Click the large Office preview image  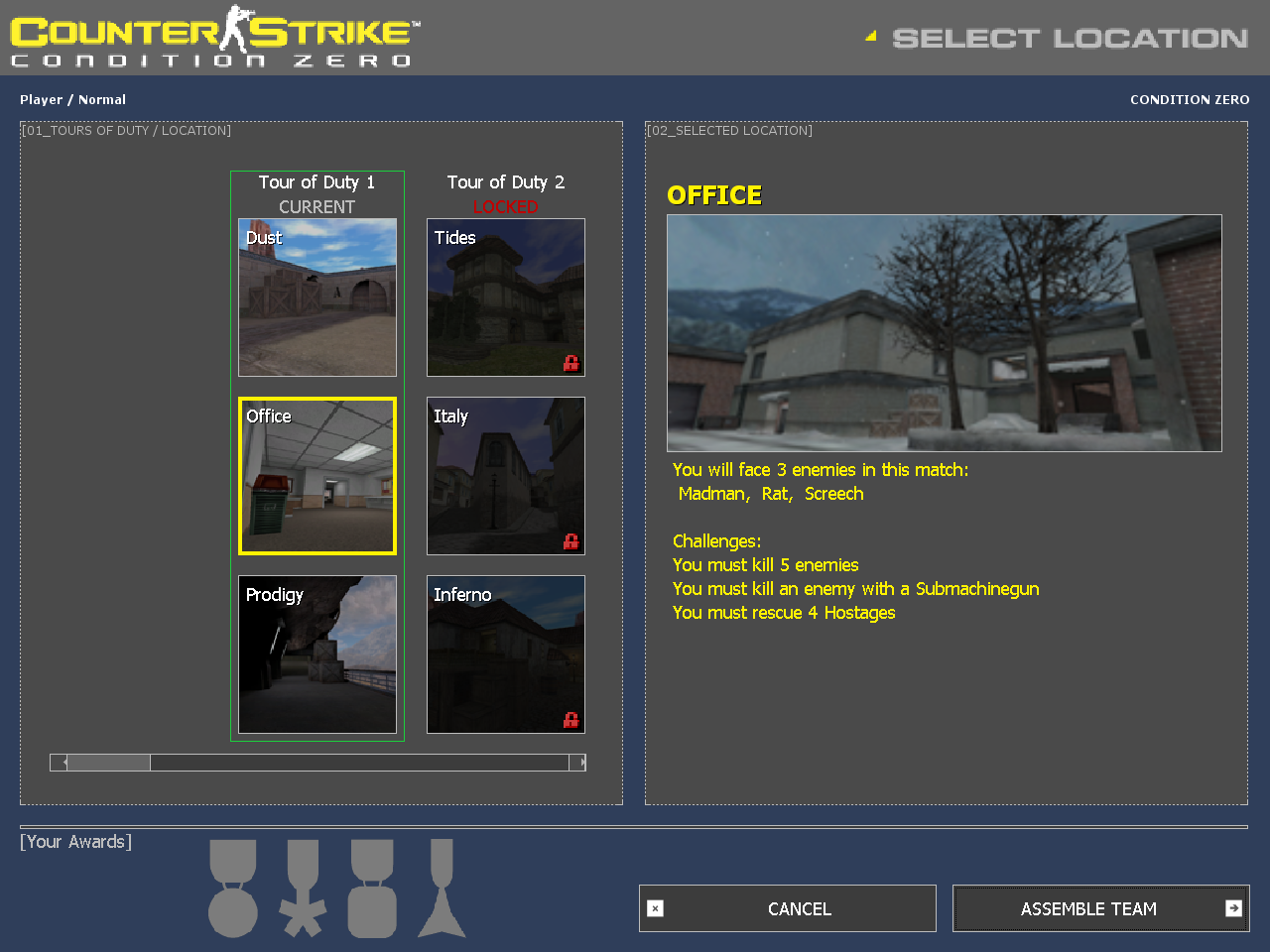(x=945, y=333)
